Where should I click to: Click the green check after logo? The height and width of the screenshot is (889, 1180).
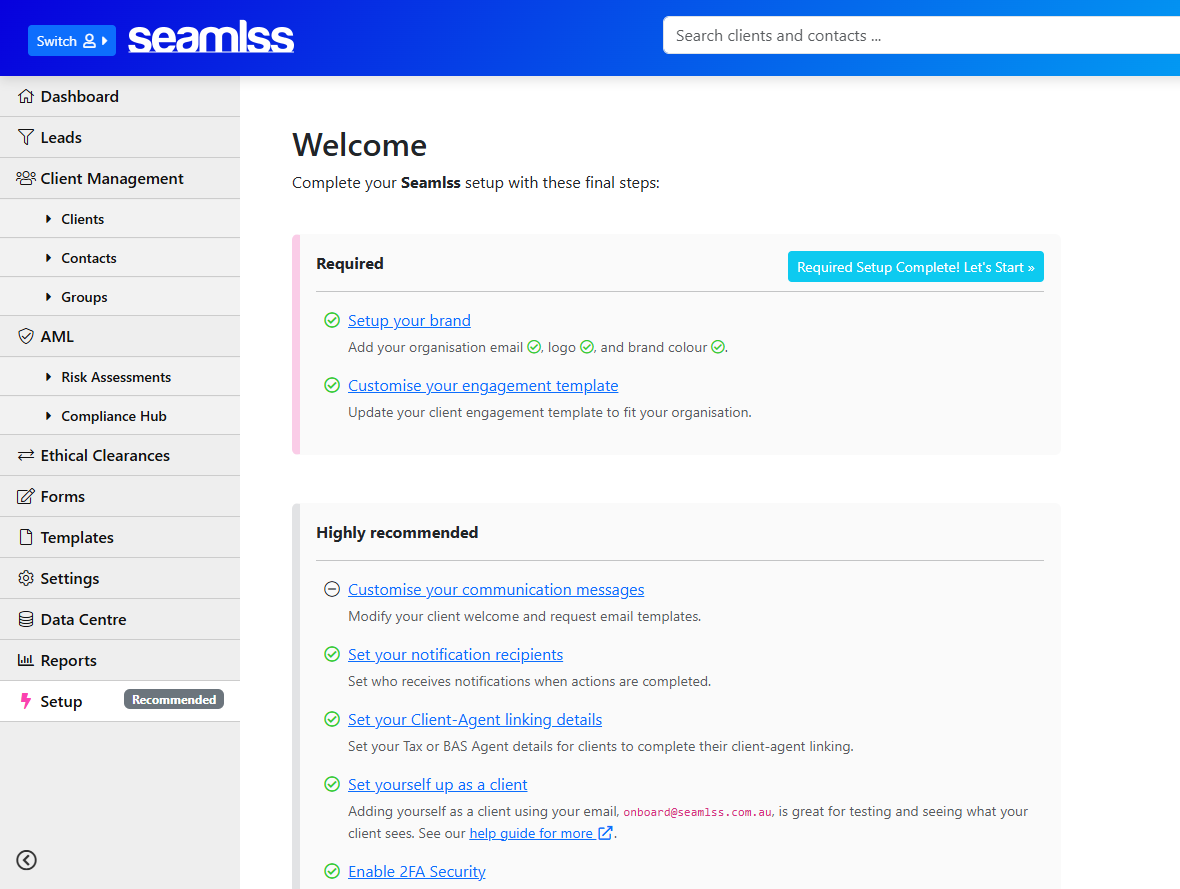point(587,347)
